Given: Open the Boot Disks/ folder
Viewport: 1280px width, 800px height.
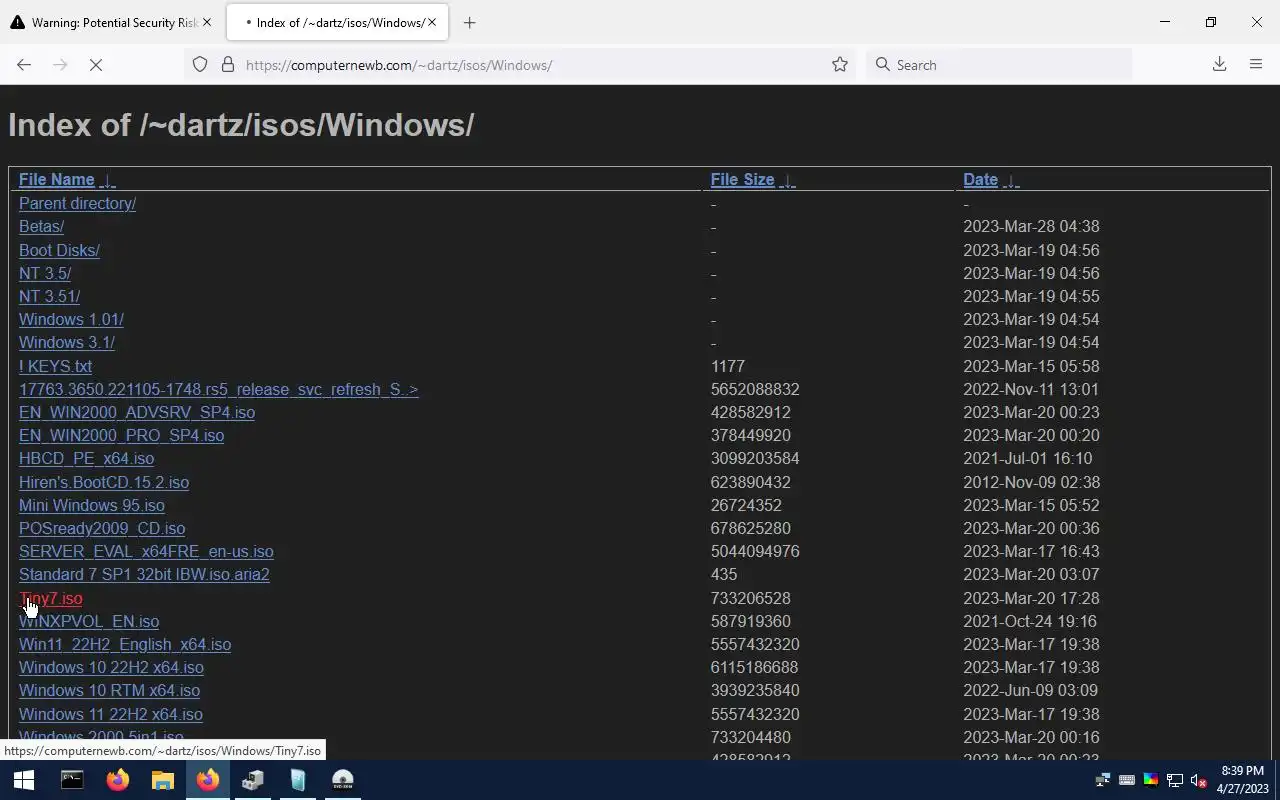Looking at the screenshot, I should point(59,250).
